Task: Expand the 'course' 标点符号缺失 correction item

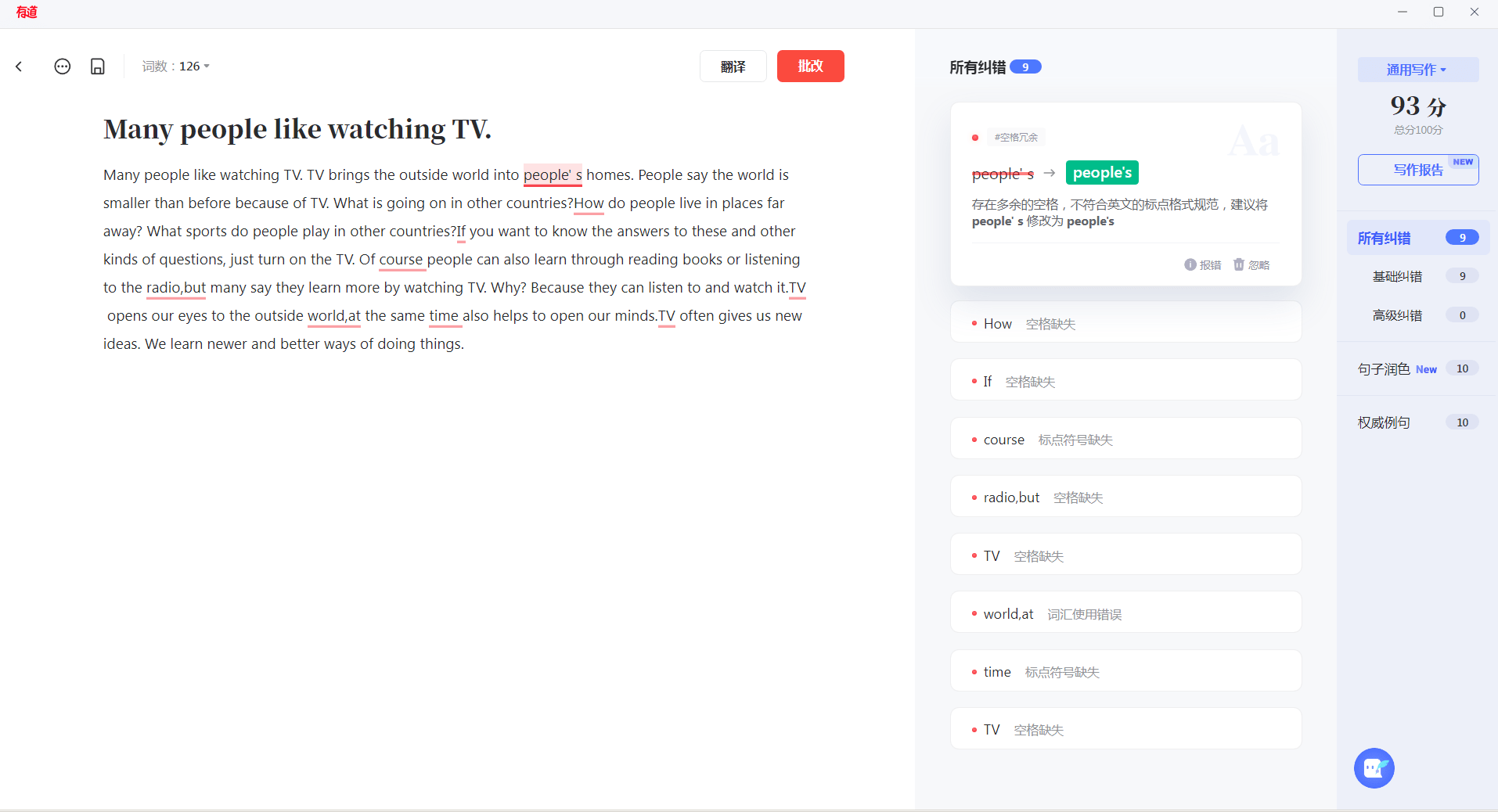Action: pyautogui.click(x=1125, y=440)
